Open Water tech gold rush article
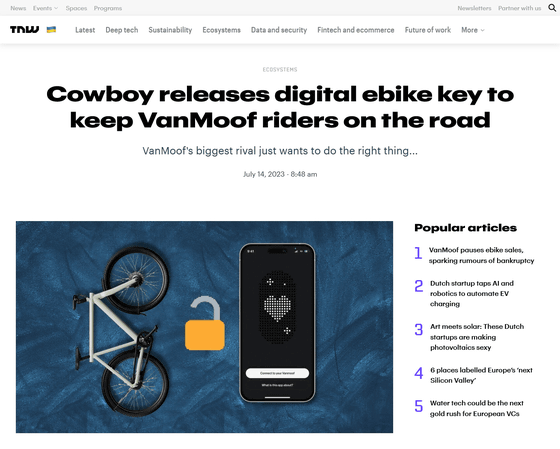This screenshot has width=560, height=449. pyautogui.click(x=476, y=408)
